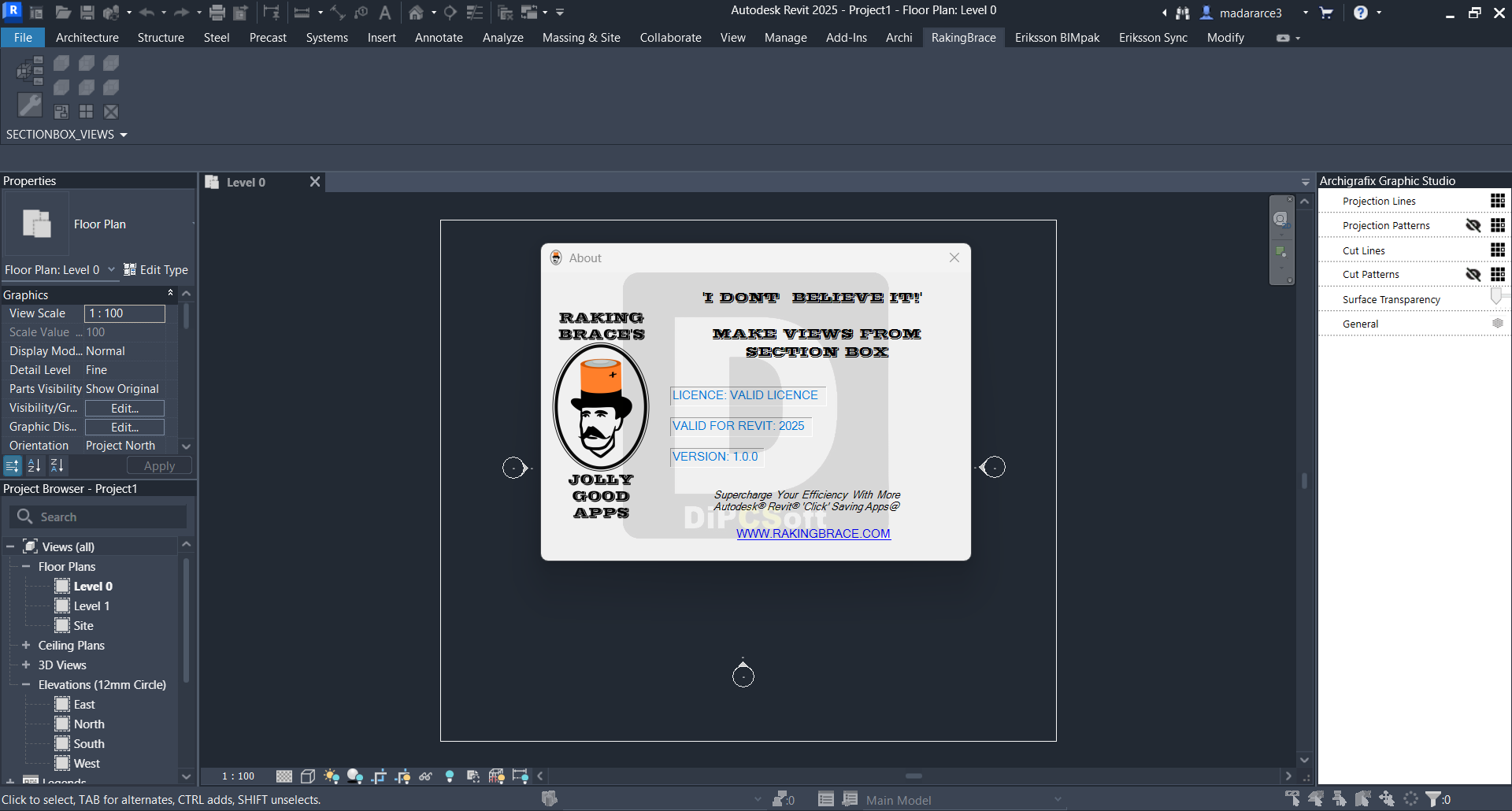Click the Redo arrow icon
Screen dimensions: 1512x811
tap(181, 13)
